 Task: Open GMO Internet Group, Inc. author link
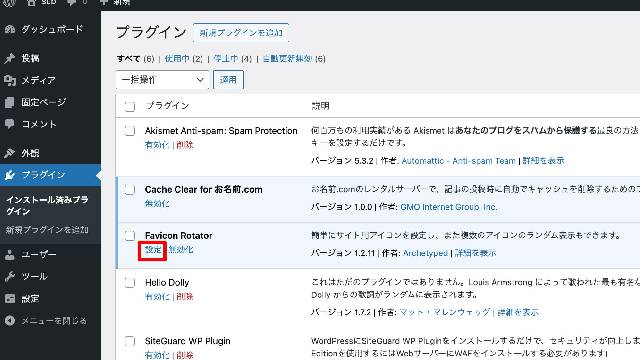tap(449, 207)
